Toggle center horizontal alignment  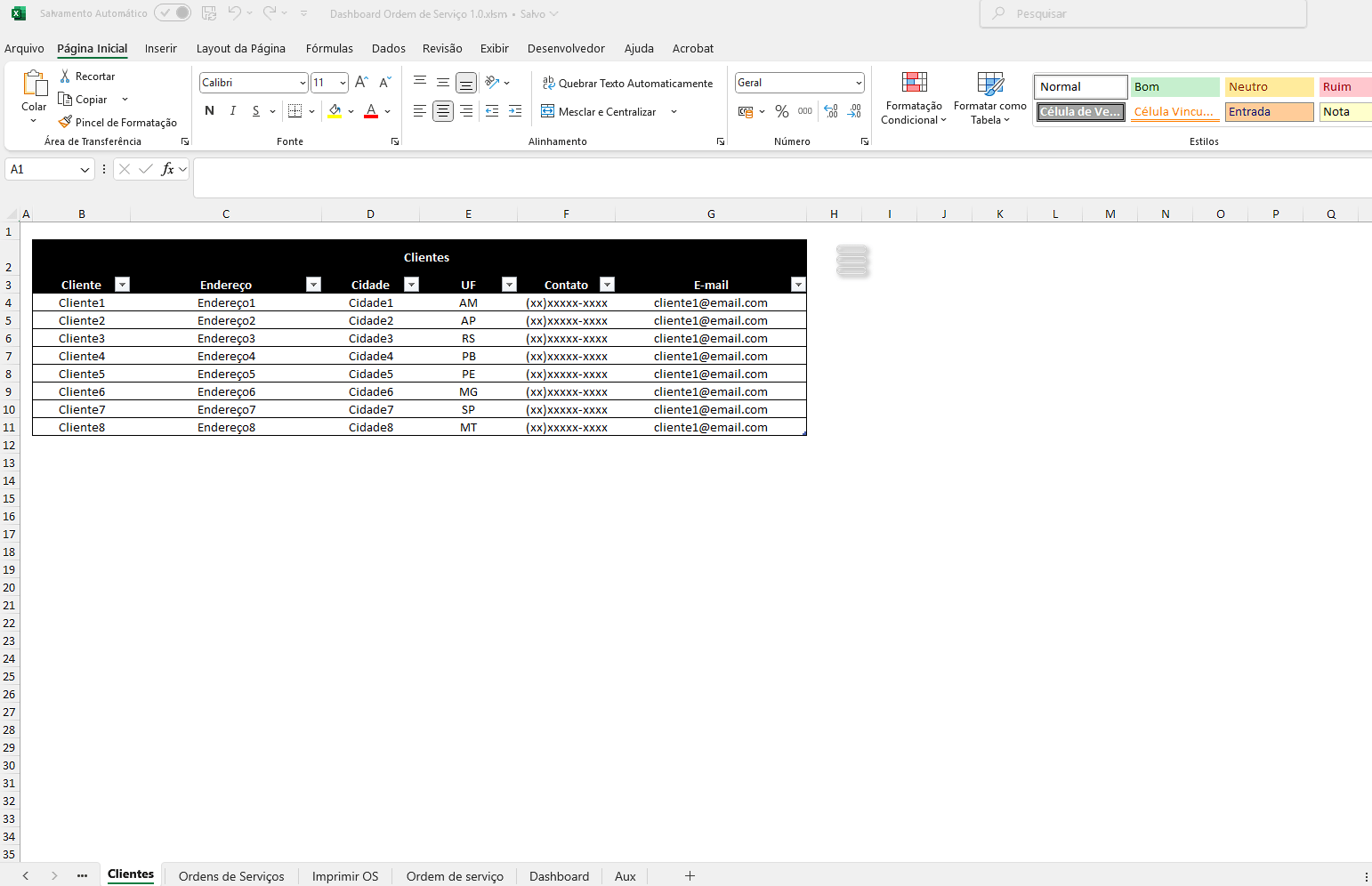point(443,111)
